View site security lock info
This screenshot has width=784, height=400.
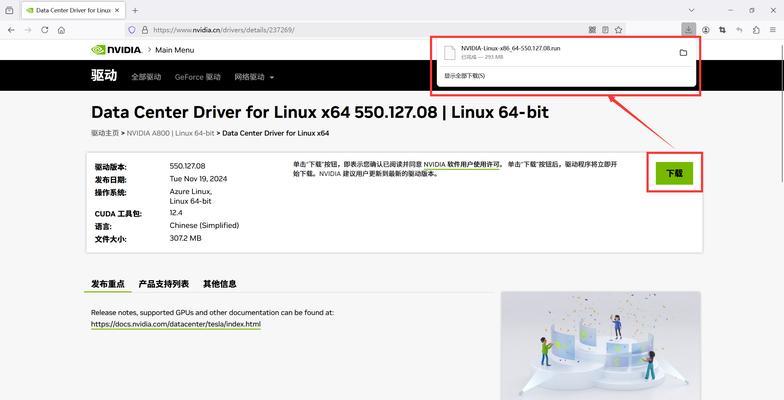click(x=144, y=30)
